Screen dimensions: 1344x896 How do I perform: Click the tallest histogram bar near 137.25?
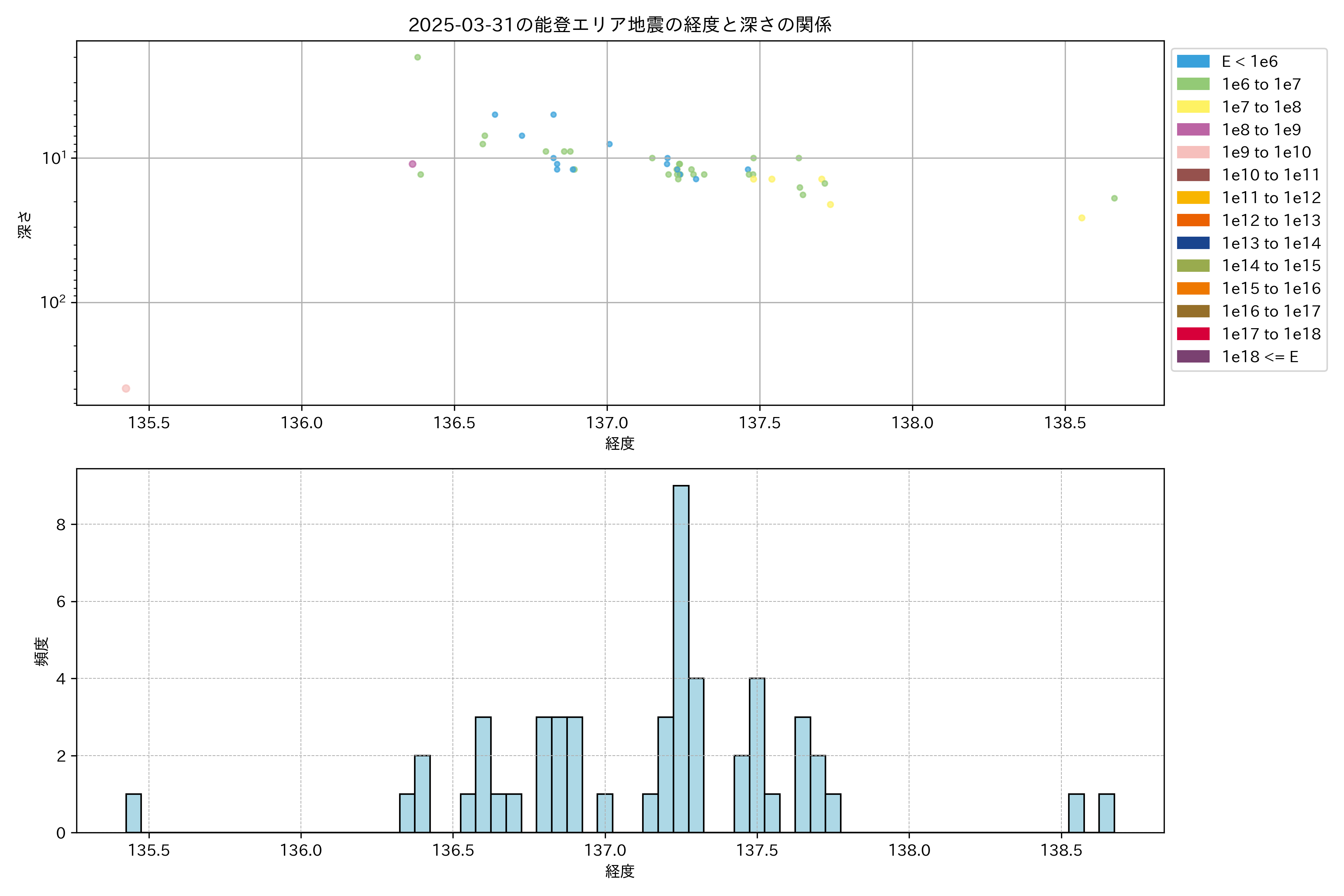[x=681, y=657]
